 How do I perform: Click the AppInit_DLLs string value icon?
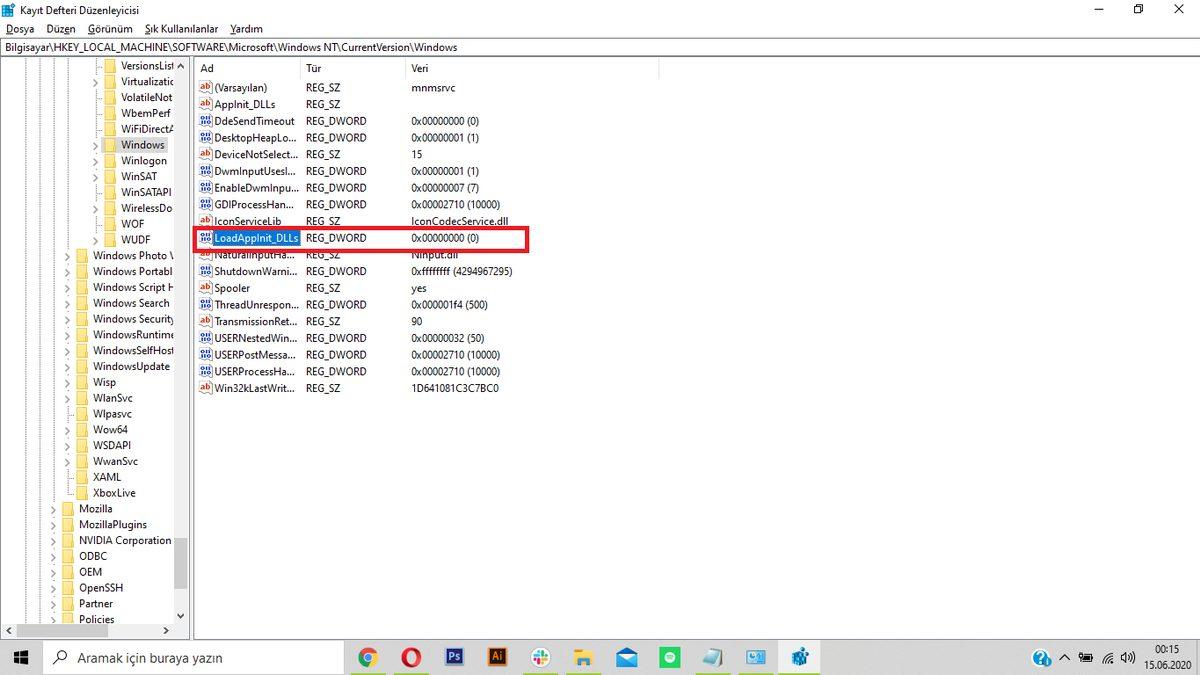click(206, 104)
